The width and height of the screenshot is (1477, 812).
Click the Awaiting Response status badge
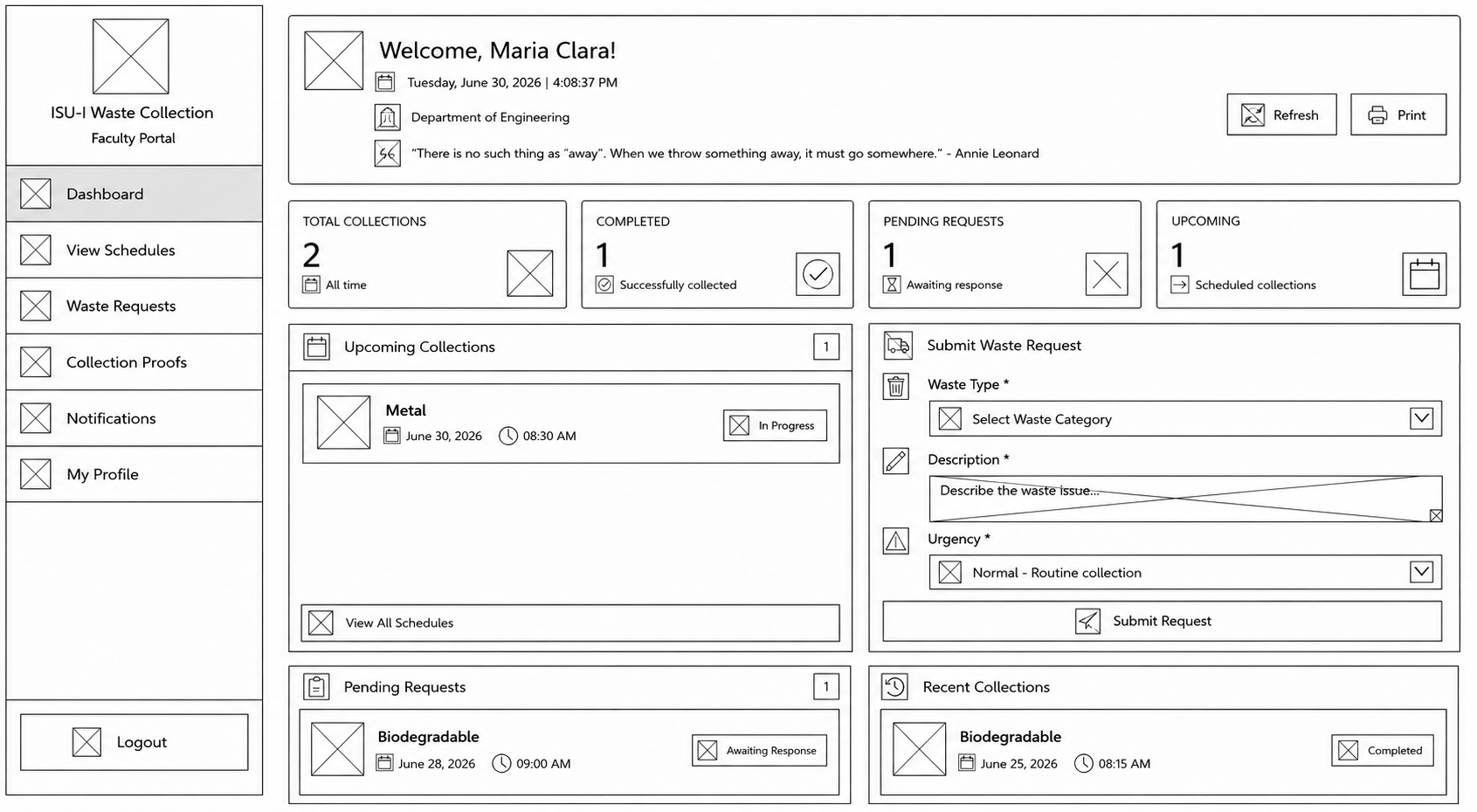point(759,750)
